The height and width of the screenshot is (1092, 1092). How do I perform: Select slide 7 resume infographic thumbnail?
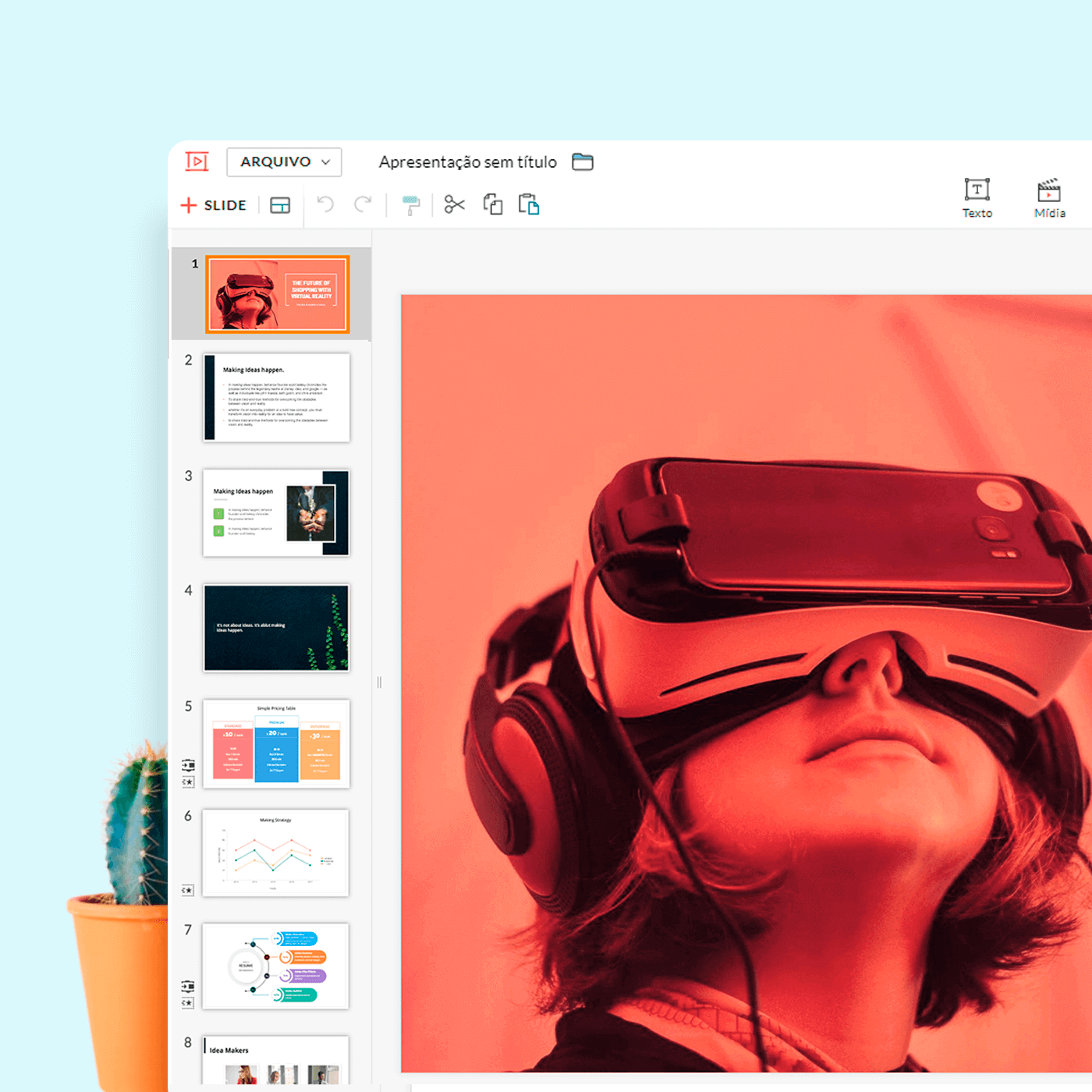(275, 966)
